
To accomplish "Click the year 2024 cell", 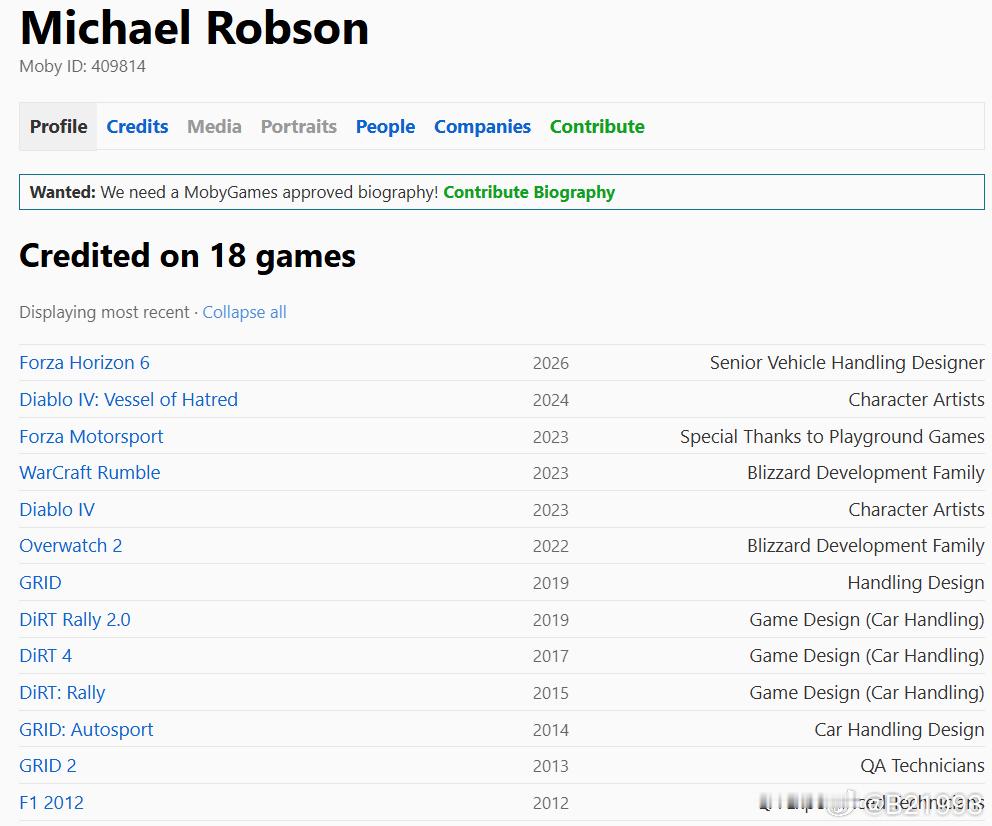I will point(550,400).
